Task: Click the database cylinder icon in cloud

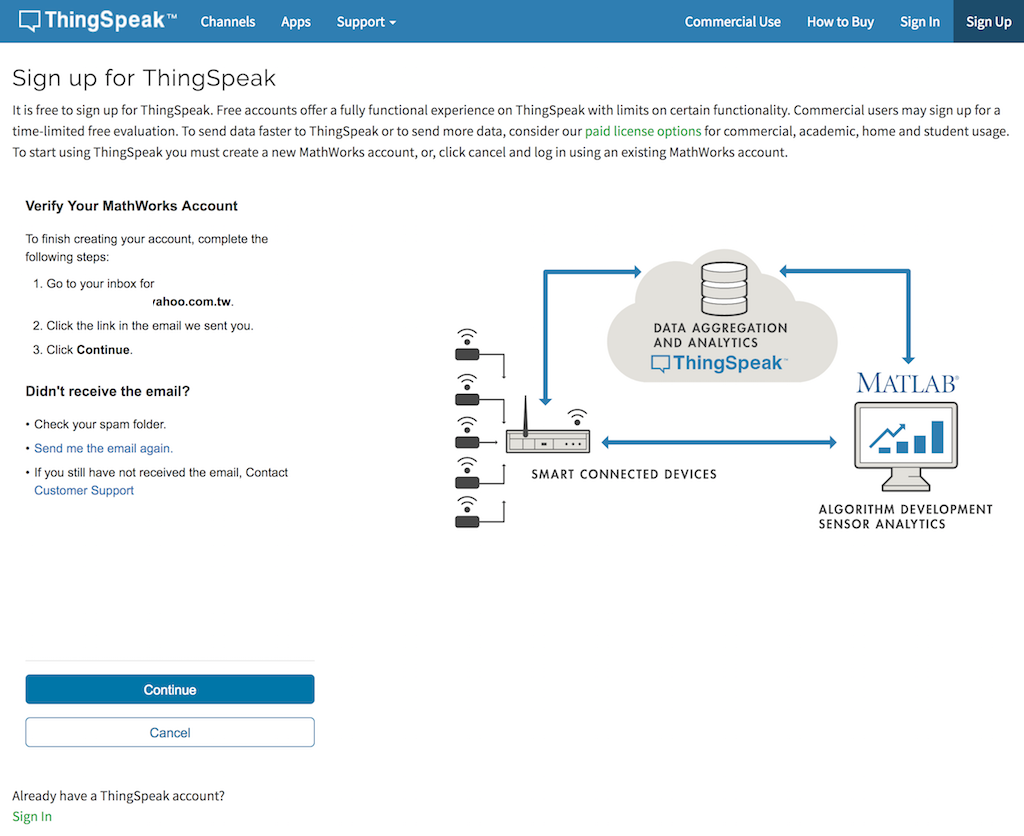Action: (724, 288)
